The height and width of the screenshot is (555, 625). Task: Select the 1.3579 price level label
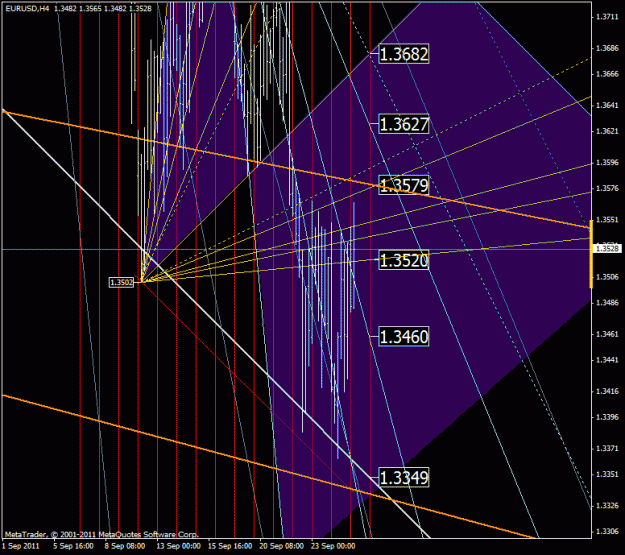tap(404, 185)
